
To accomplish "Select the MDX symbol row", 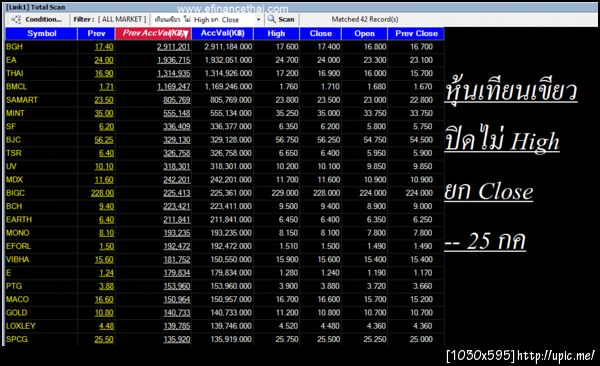I will click(225, 180).
